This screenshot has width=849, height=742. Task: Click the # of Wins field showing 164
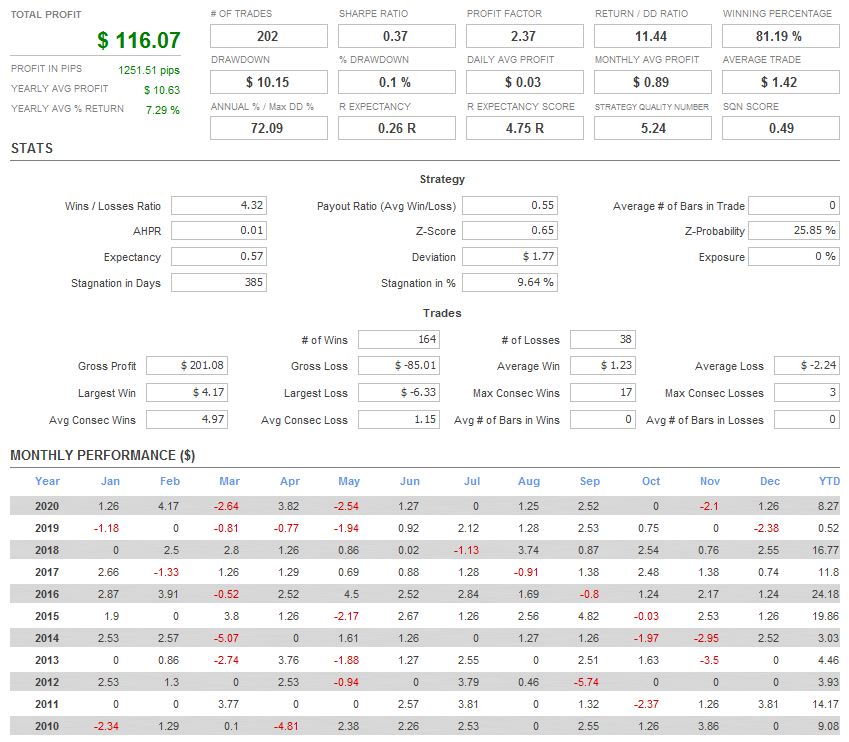[399, 340]
